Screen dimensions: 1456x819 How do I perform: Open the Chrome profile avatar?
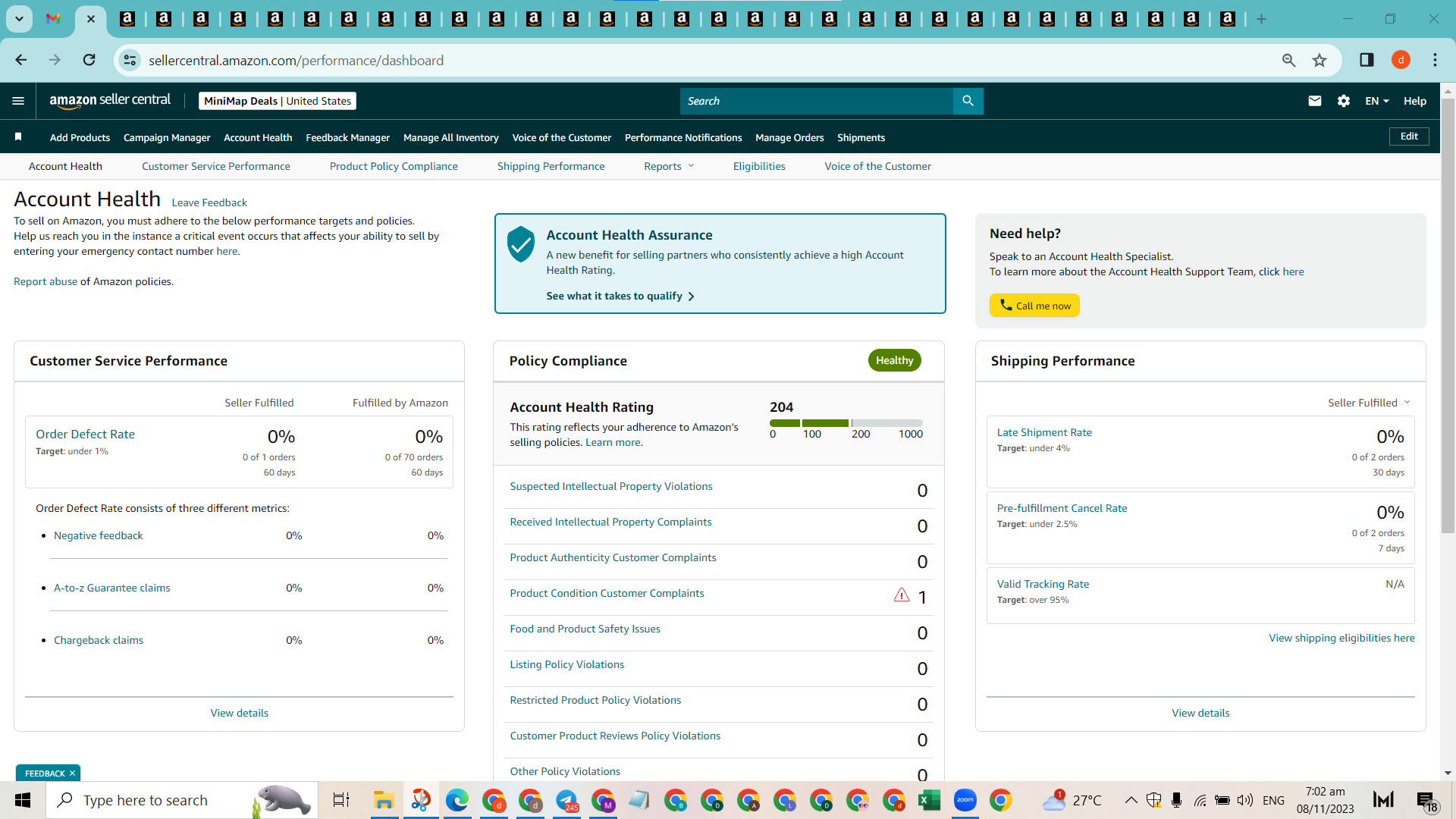[x=1401, y=60]
